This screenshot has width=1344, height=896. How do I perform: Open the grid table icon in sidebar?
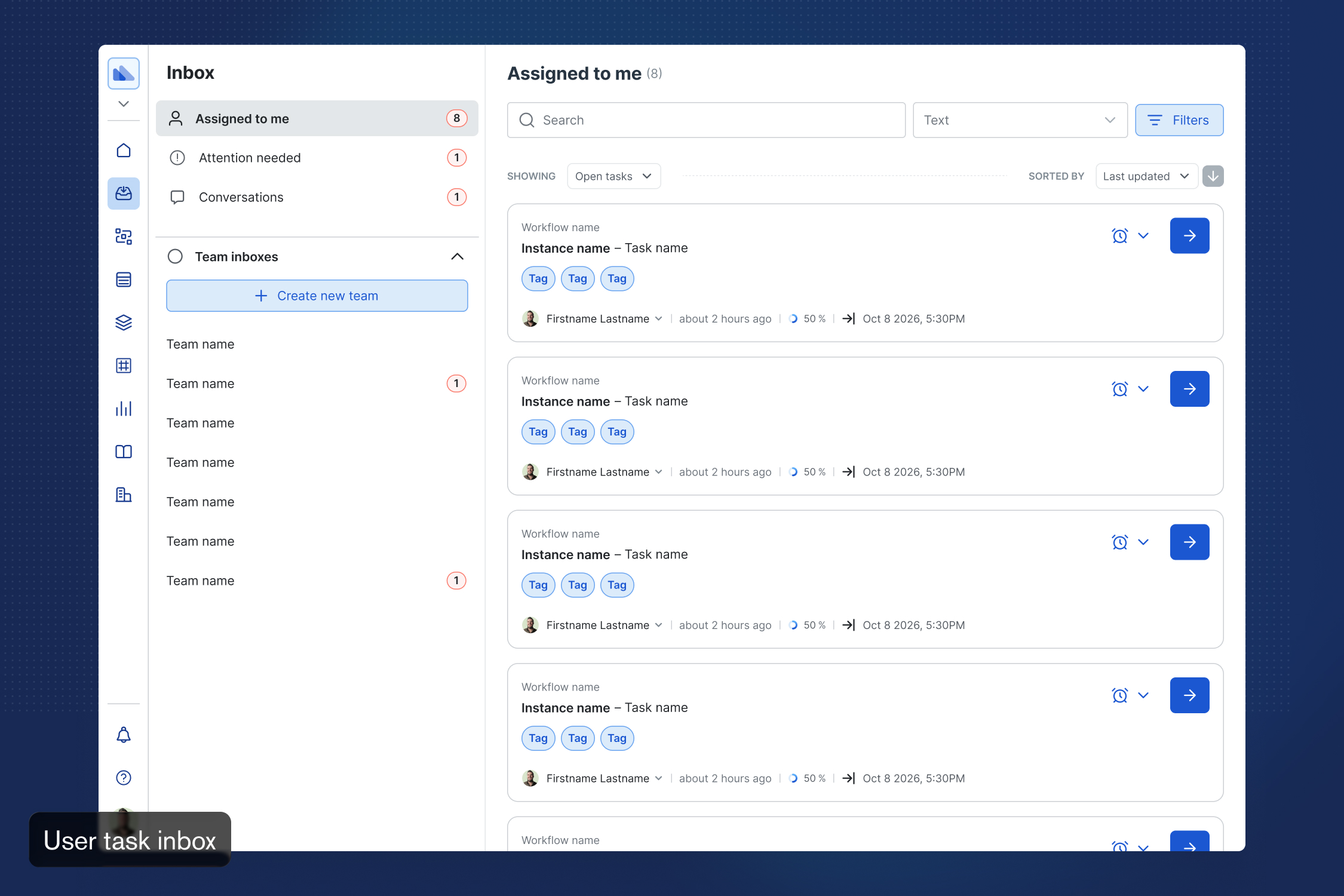(124, 366)
